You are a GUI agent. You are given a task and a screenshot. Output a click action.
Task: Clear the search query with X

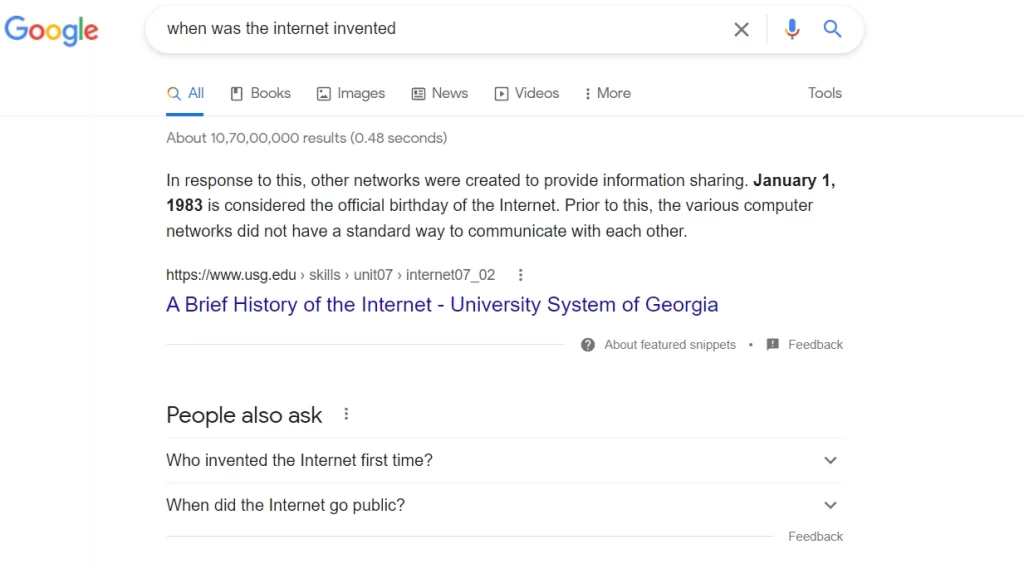[x=741, y=29]
